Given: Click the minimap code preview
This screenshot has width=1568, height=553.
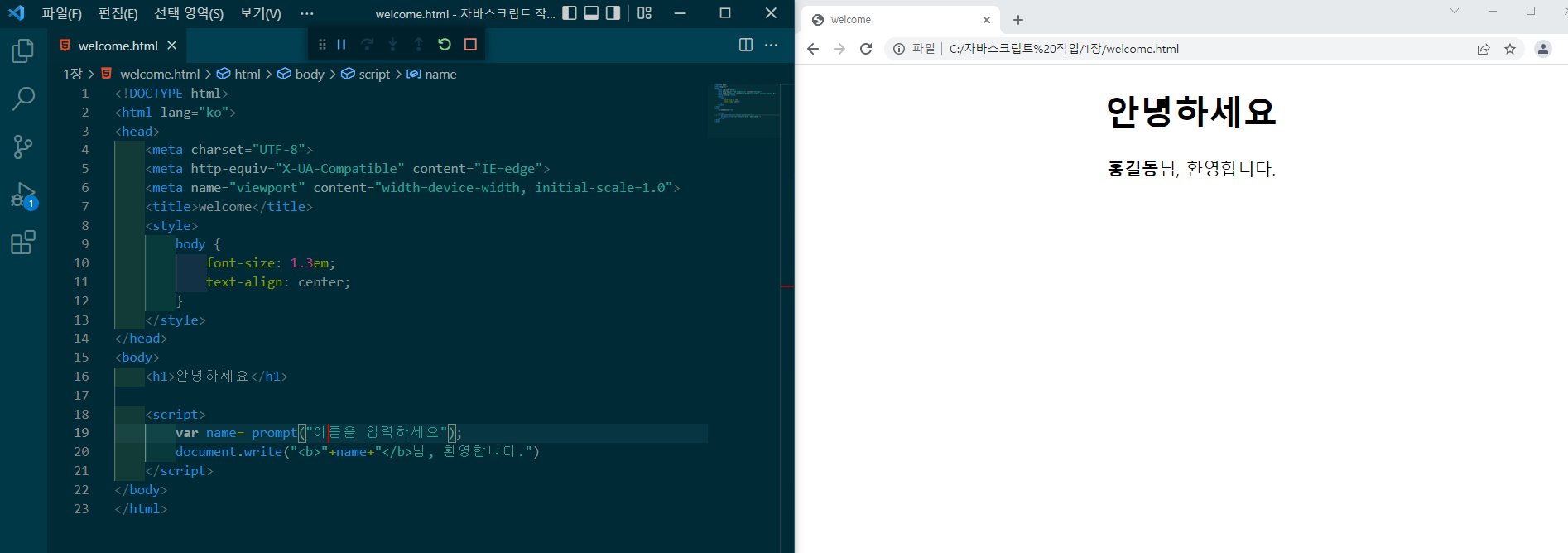Looking at the screenshot, I should coord(744,103).
